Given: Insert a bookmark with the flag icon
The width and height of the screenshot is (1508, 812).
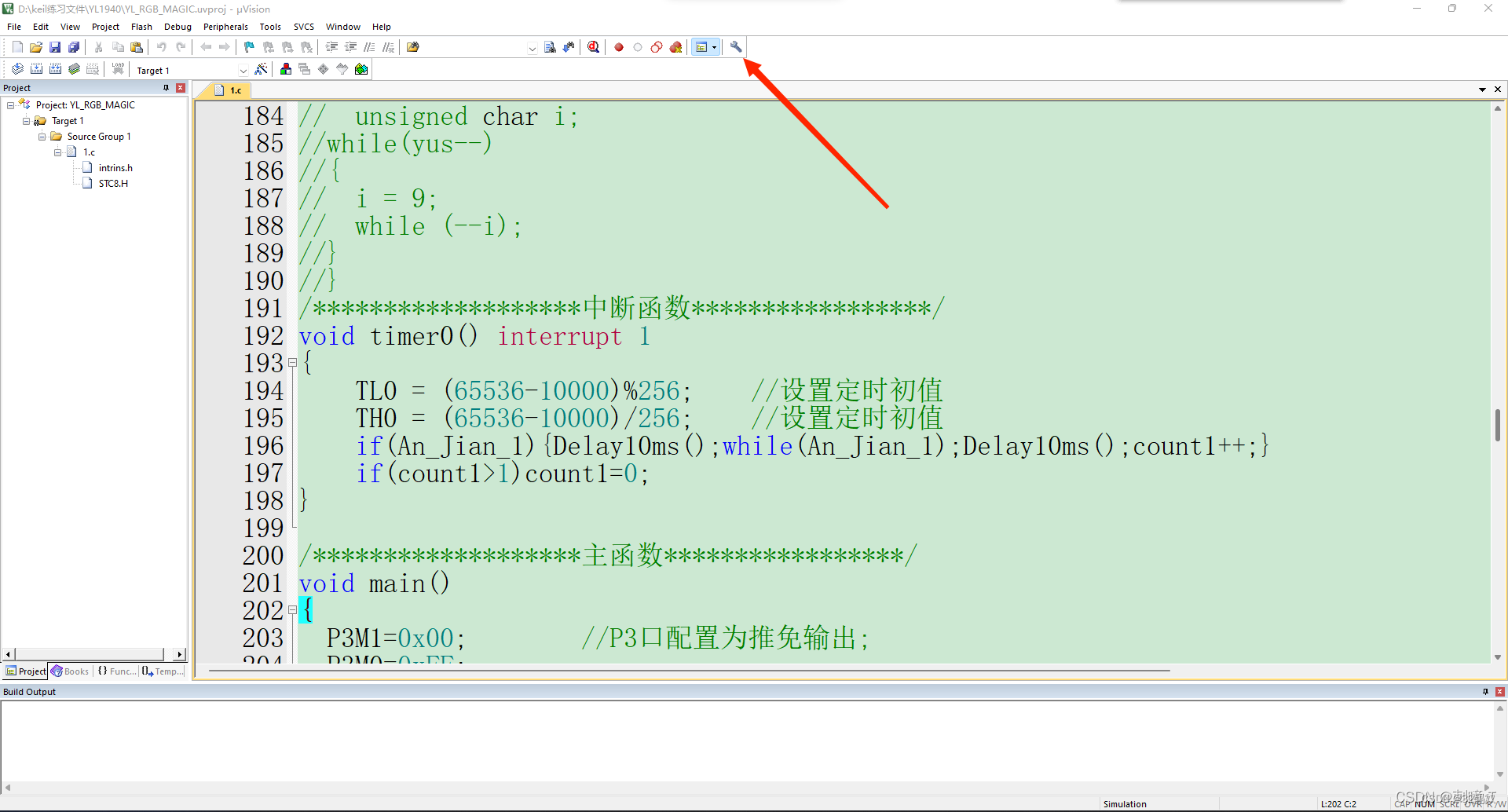Looking at the screenshot, I should coord(250,47).
